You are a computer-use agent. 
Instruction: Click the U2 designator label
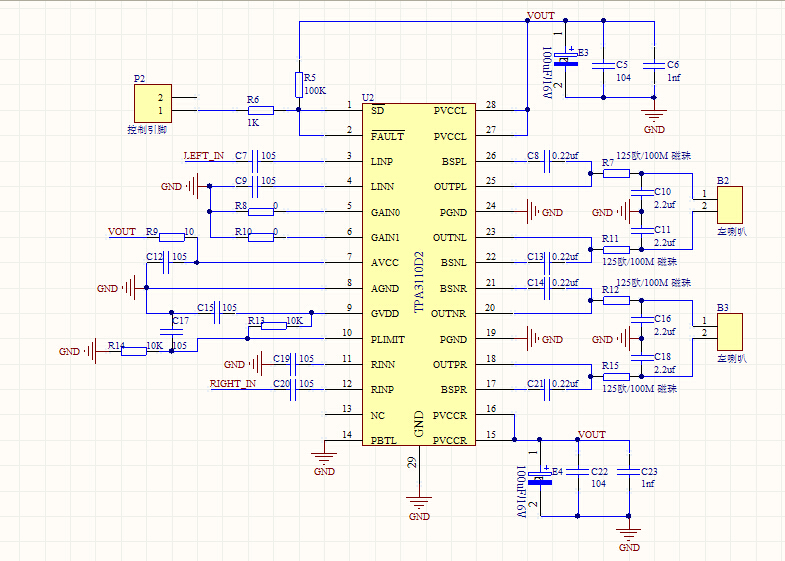(x=368, y=98)
